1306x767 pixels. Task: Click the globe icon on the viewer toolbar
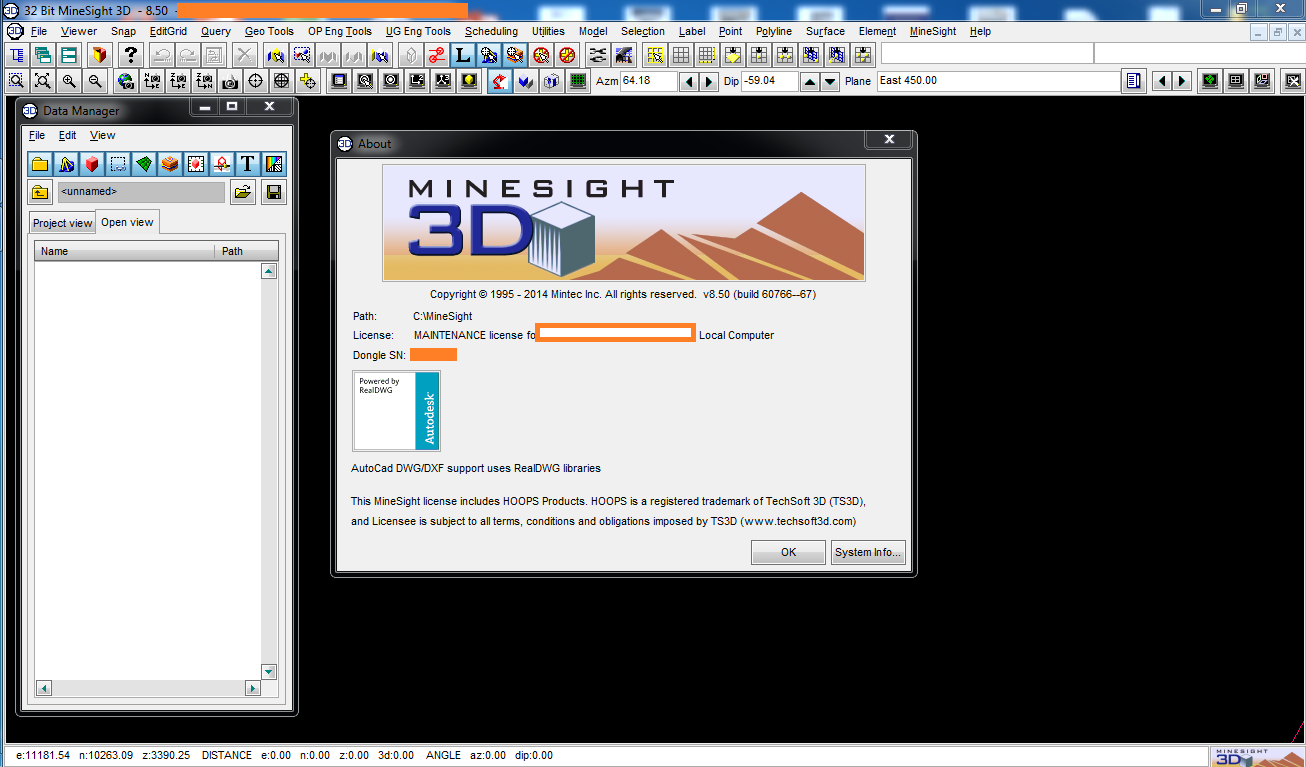tap(125, 81)
